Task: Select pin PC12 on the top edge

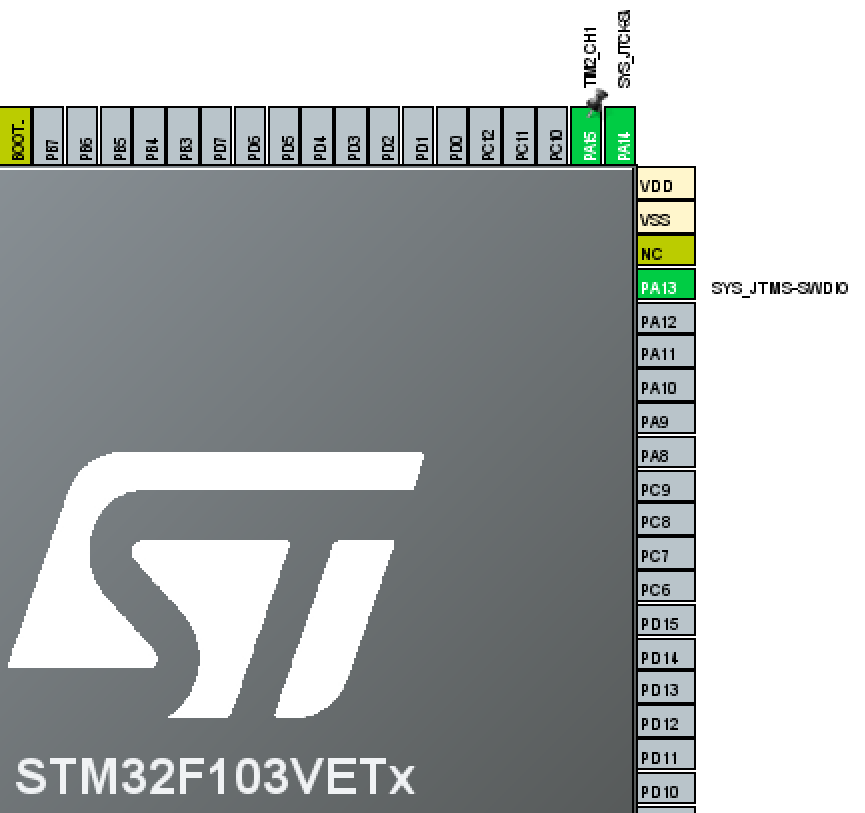Action: 485,136
